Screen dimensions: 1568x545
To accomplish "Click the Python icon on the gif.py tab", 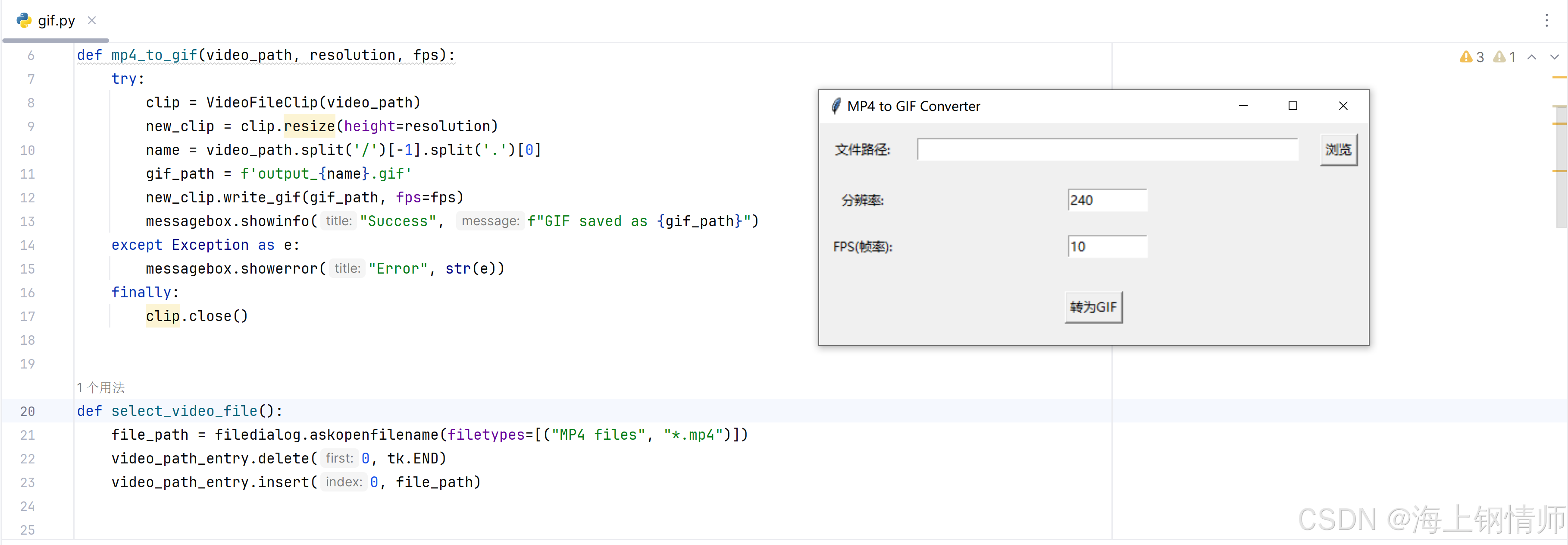I will pyautogui.click(x=23, y=20).
